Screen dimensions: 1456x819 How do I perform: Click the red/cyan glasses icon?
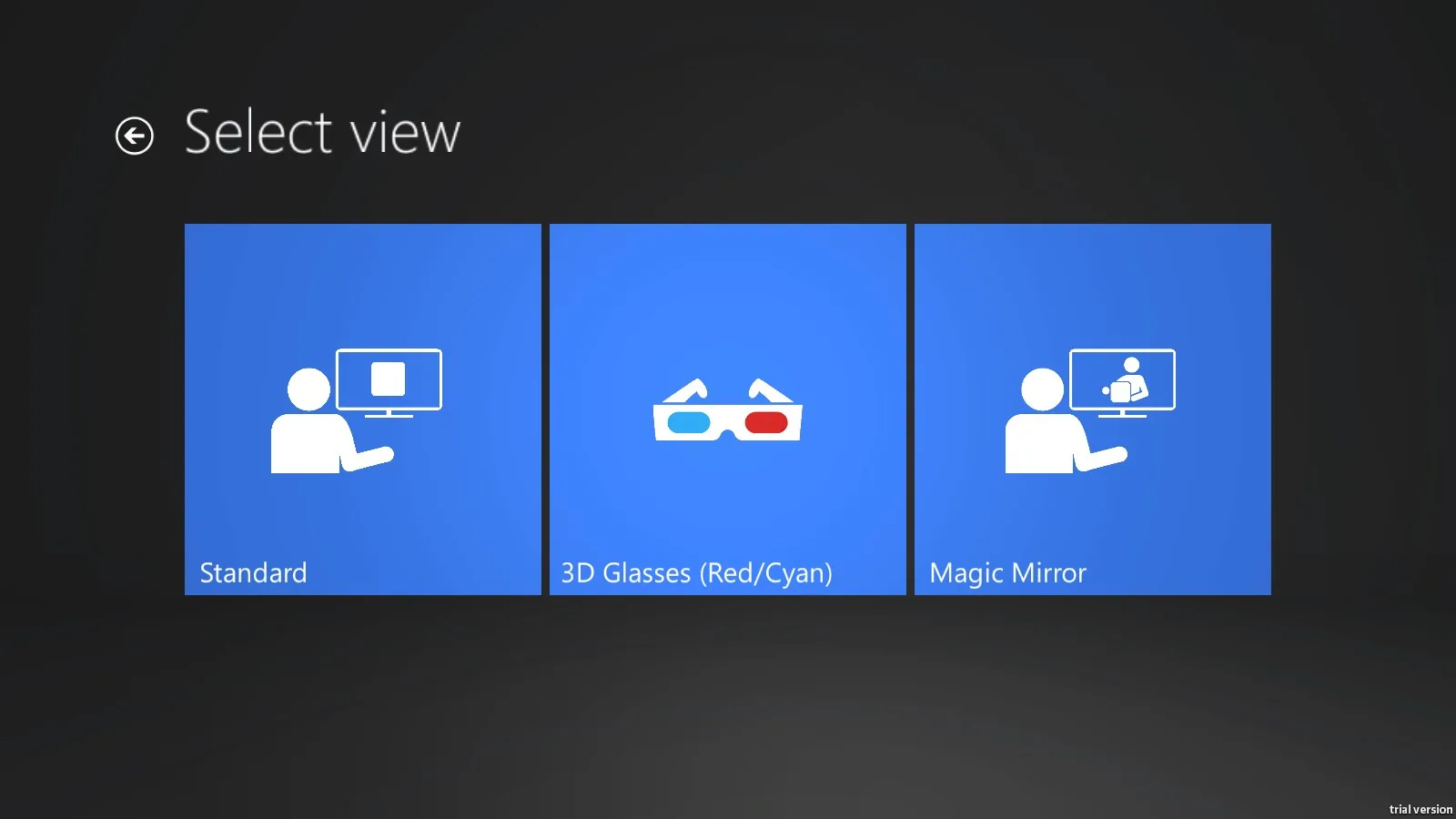tap(728, 410)
